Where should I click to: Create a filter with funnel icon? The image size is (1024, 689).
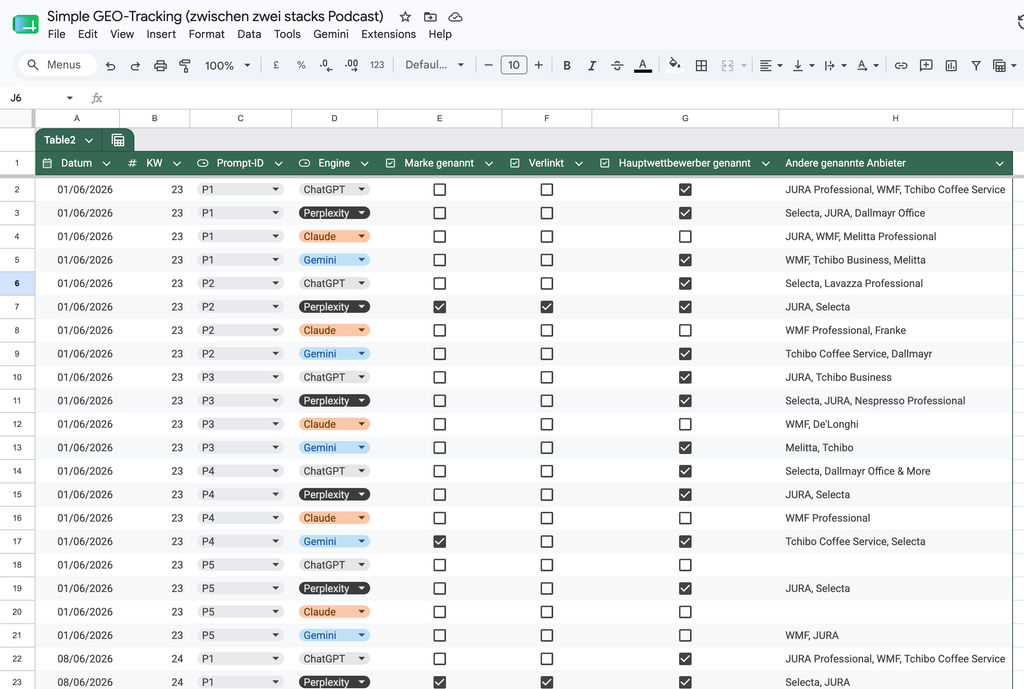976,65
